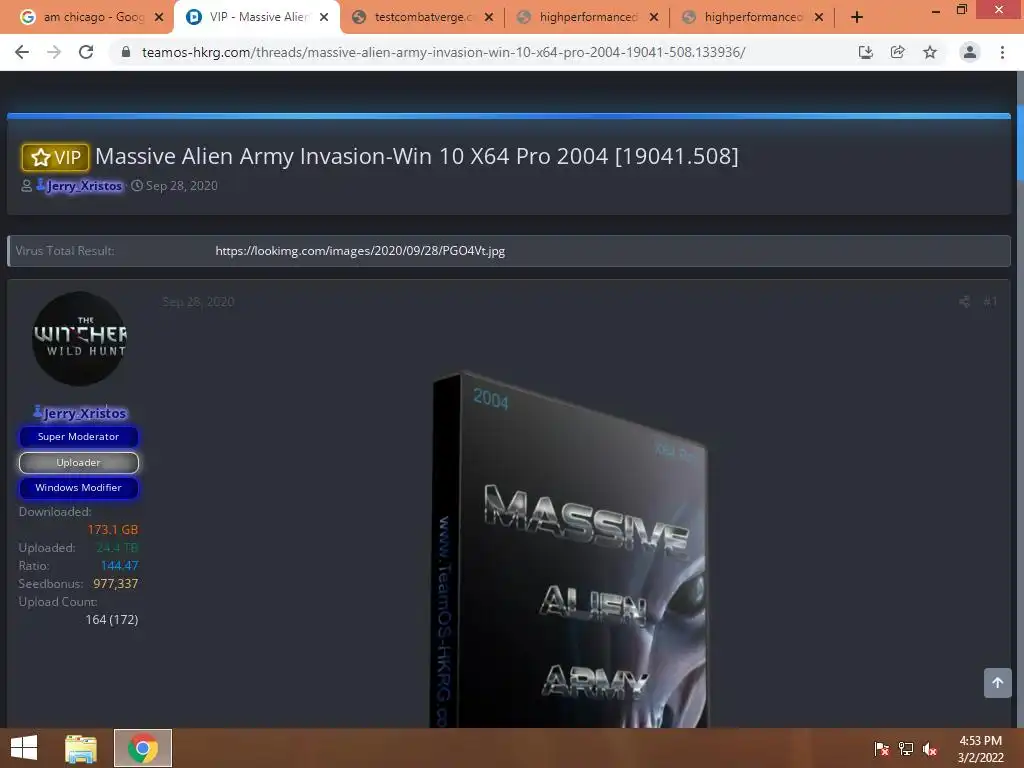Close the testcombatverge tab
Screen dimensions: 1024x768
(488, 17)
